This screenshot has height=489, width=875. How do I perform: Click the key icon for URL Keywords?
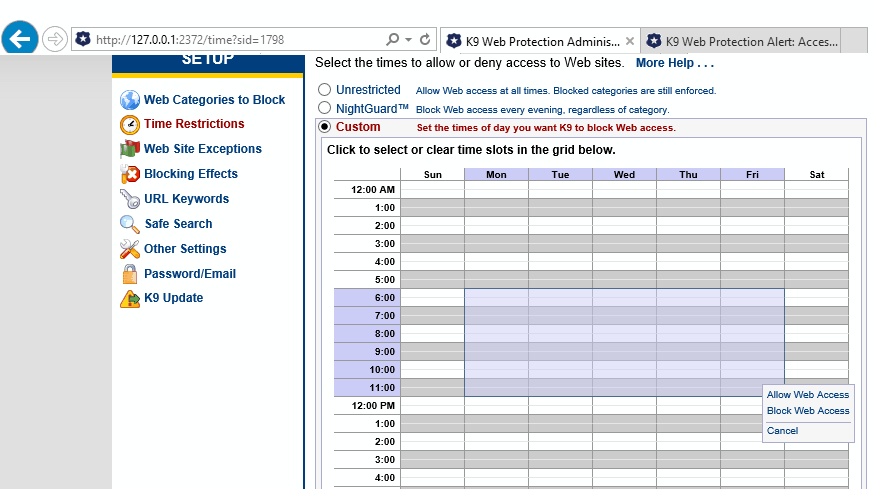[129, 199]
